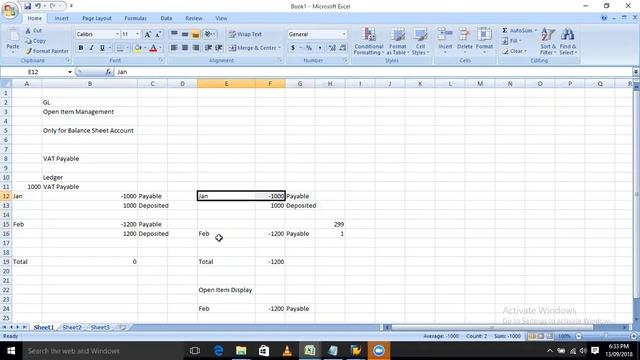Viewport: 640px width, 360px height.
Task: Select Sheet2 worksheet tab
Action: pos(72,327)
